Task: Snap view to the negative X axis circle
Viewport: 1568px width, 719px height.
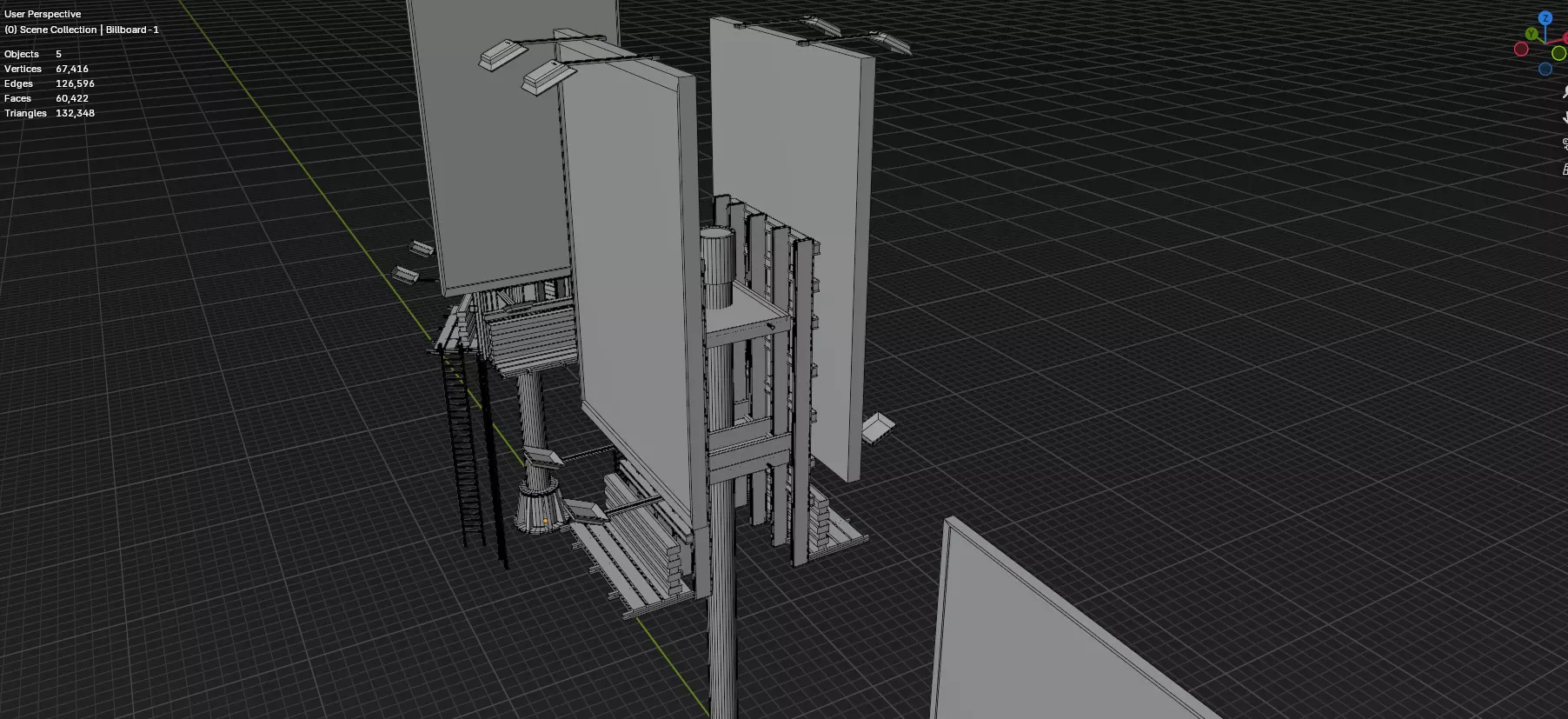Action: (1521, 49)
